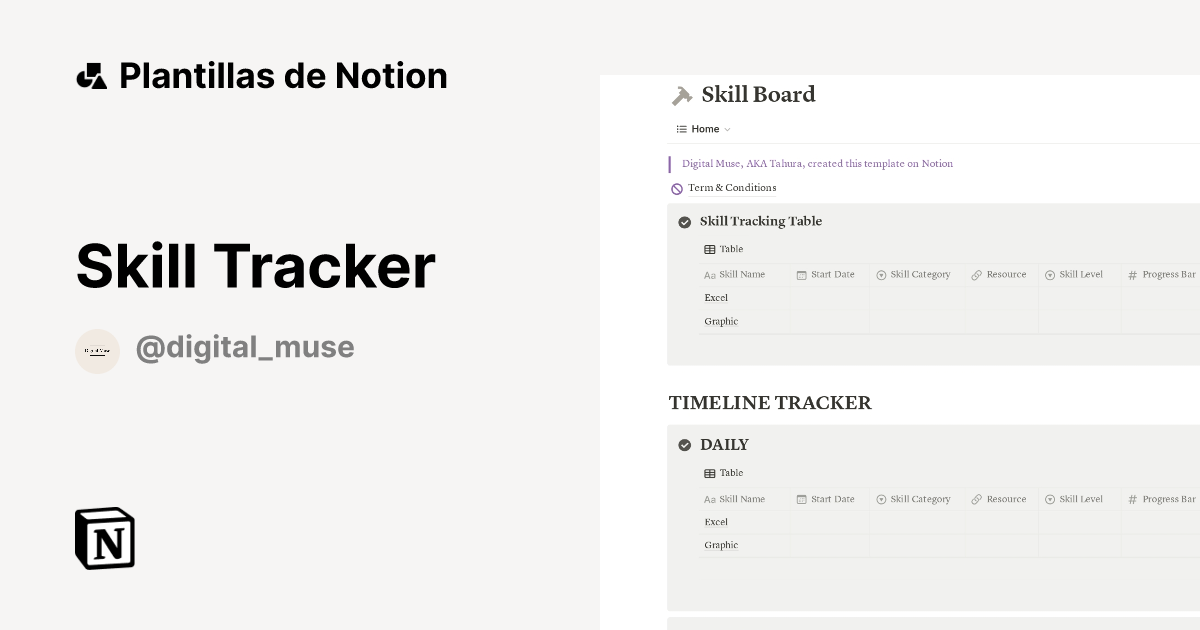The width and height of the screenshot is (1200, 630).
Task: Toggle the checkmark beside Skill Tracking Table
Action: 685,222
